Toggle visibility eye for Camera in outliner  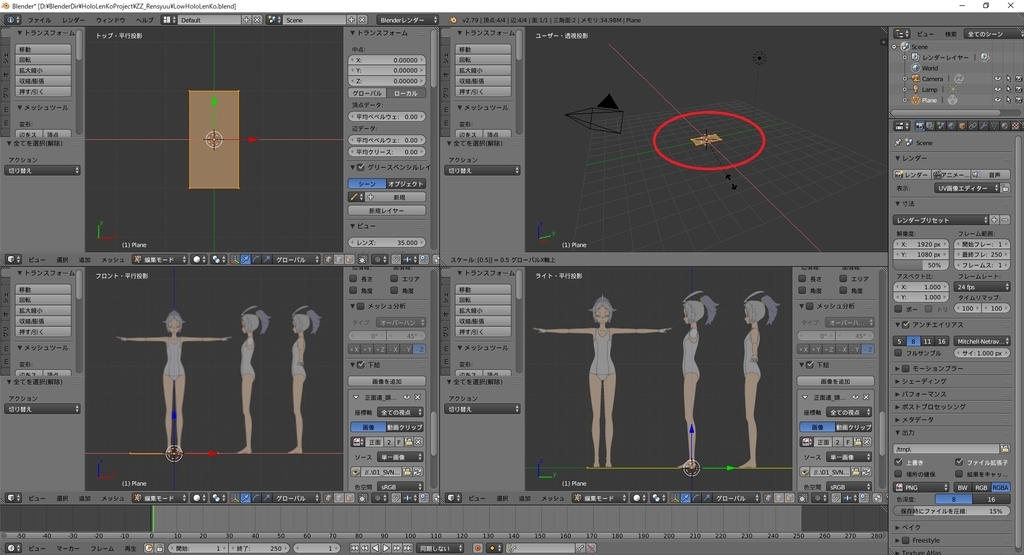[x=997, y=78]
